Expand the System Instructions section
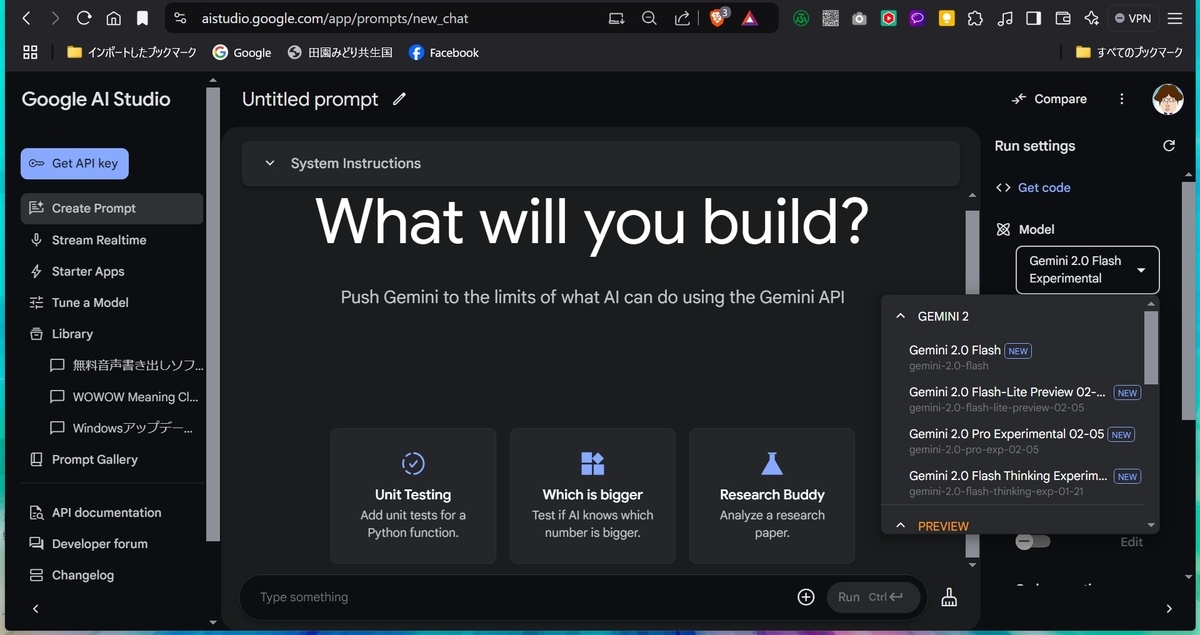 (x=600, y=163)
